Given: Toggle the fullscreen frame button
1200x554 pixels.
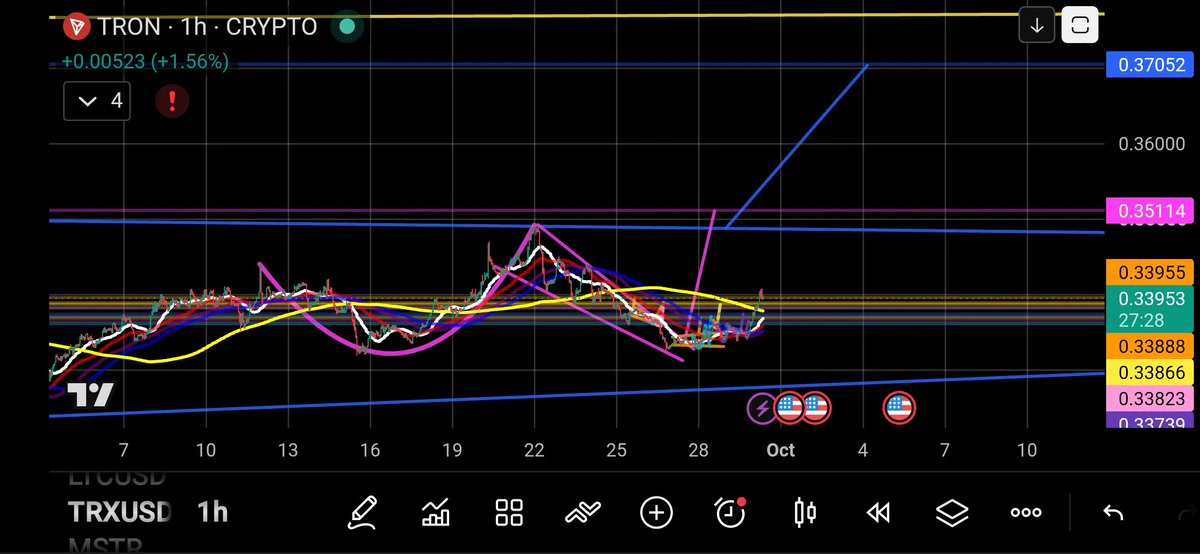Looking at the screenshot, I should pyautogui.click(x=1080, y=26).
